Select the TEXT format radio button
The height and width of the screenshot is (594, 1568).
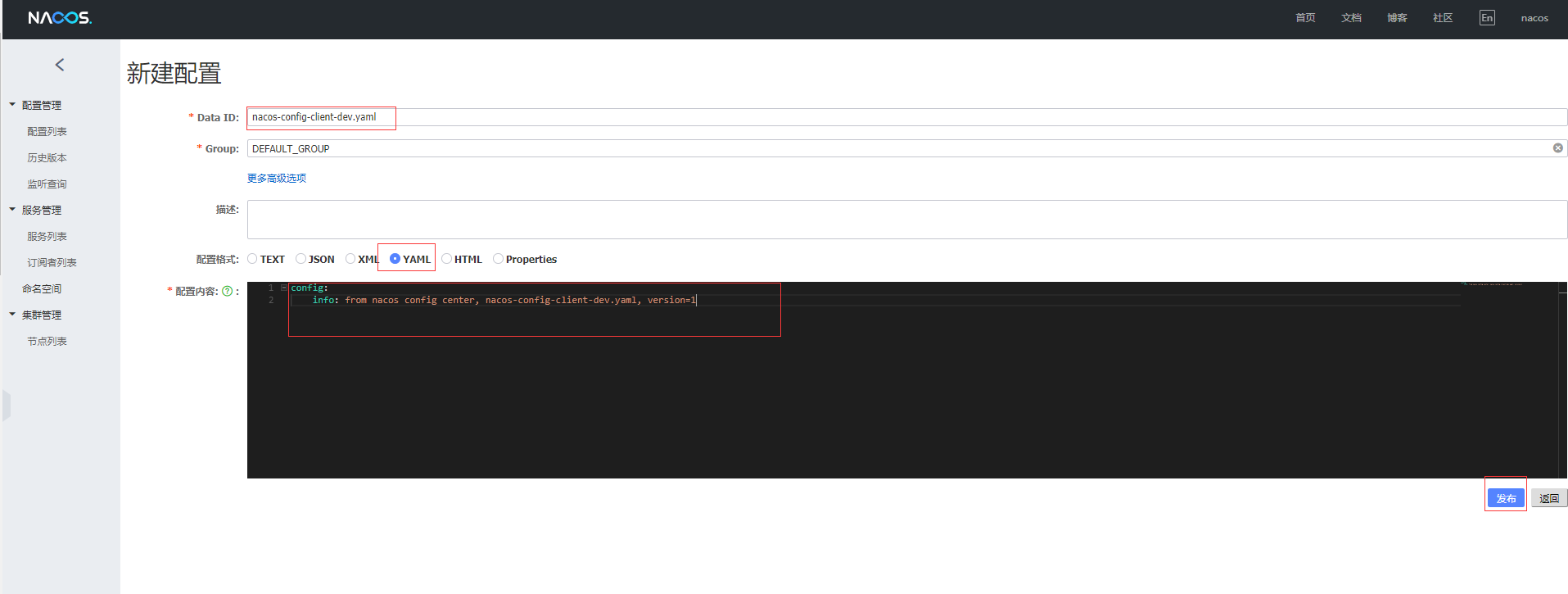(x=252, y=259)
